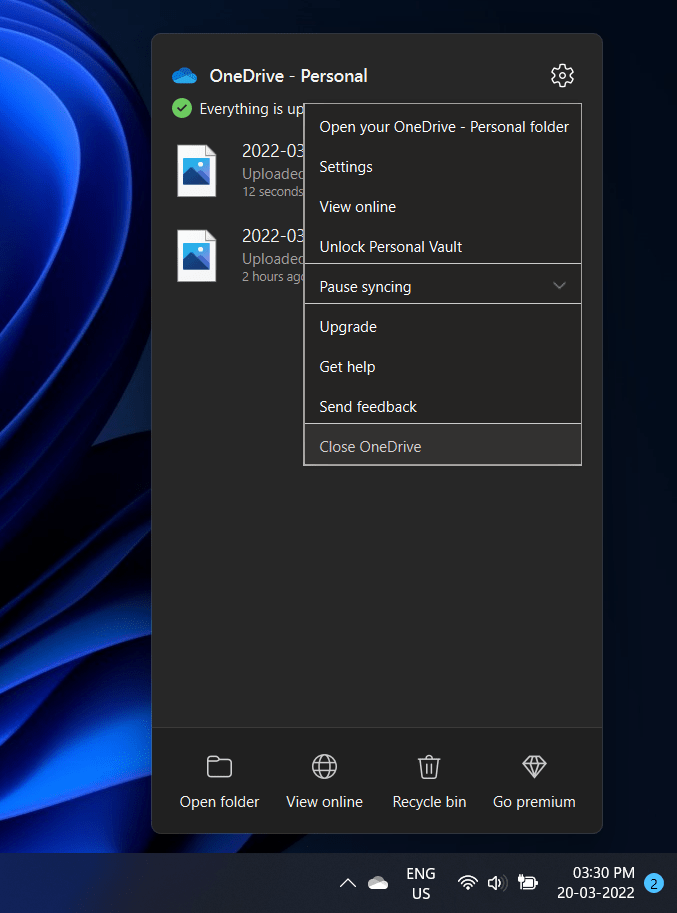Click the 'Everything is up' status text
Screen dimensions: 677x913
pos(252,109)
